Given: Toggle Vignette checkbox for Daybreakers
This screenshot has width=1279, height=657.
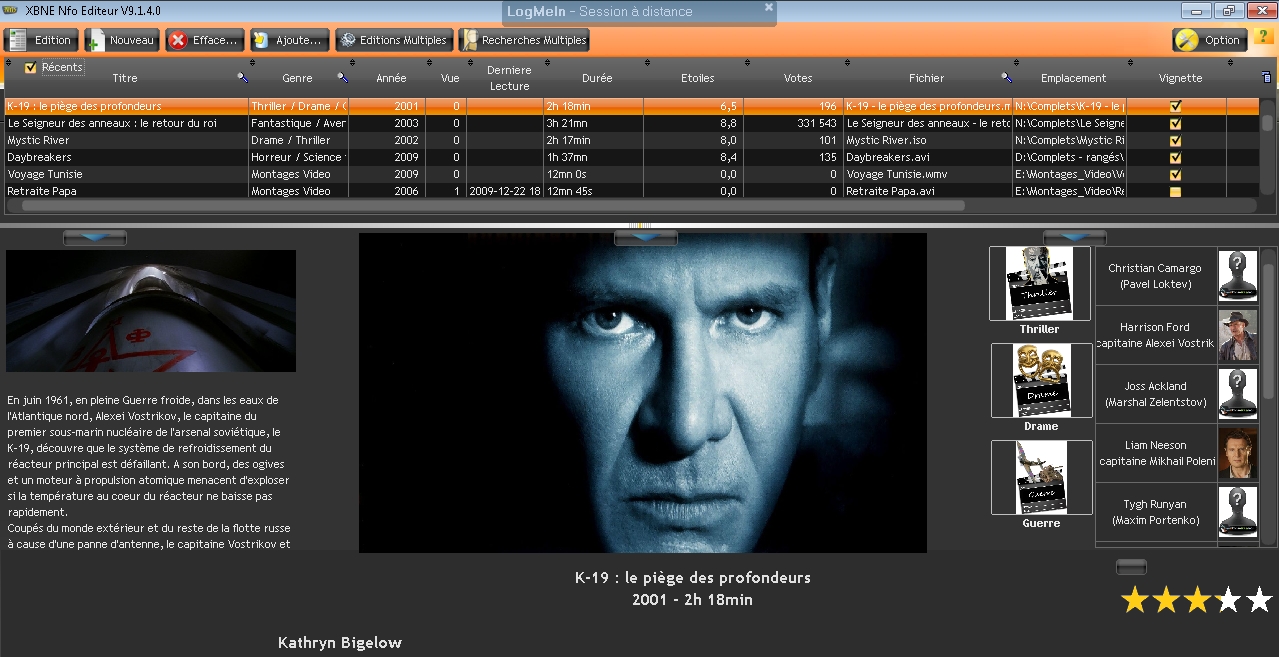Looking at the screenshot, I should [x=1176, y=157].
